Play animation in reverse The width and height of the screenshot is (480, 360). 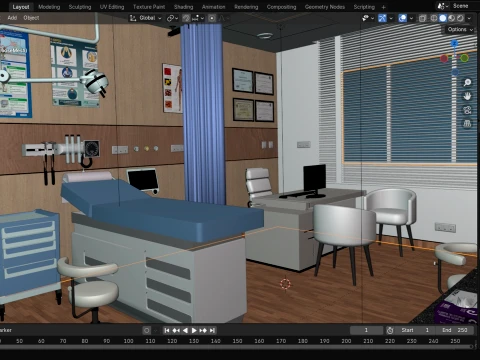185,330
